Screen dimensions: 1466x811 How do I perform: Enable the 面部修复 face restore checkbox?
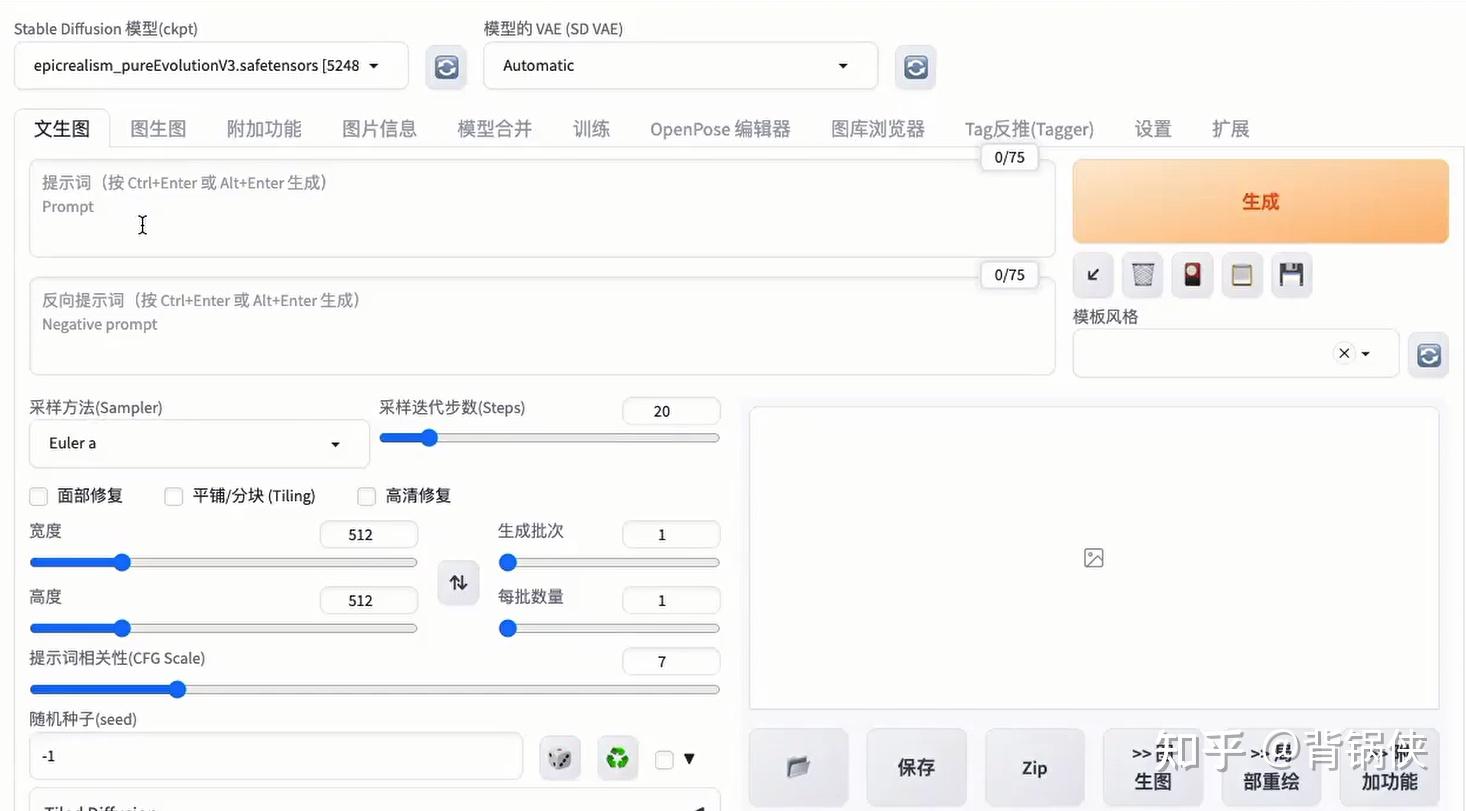(x=38, y=496)
